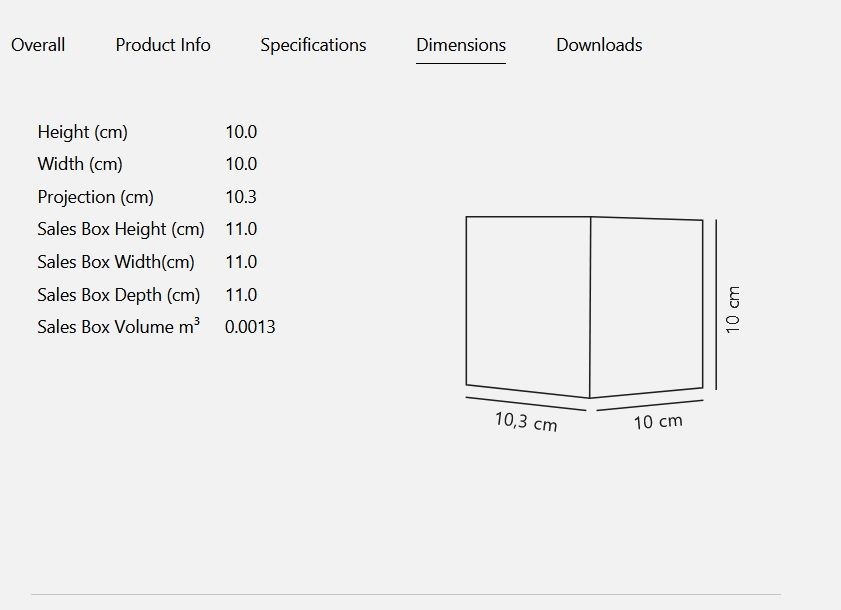
Task: Click the Projection (cm) row label
Action: (x=95, y=197)
